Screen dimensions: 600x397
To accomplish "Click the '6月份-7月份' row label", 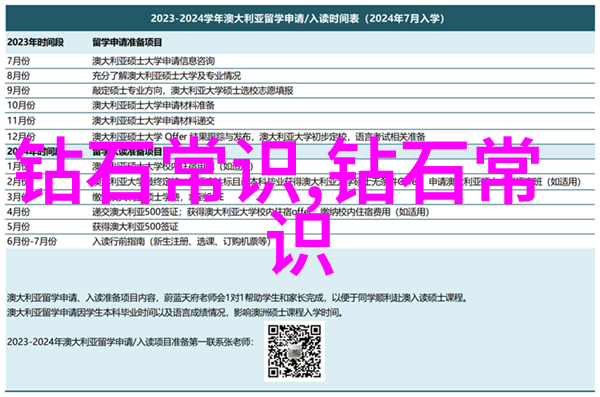I will tap(32, 242).
